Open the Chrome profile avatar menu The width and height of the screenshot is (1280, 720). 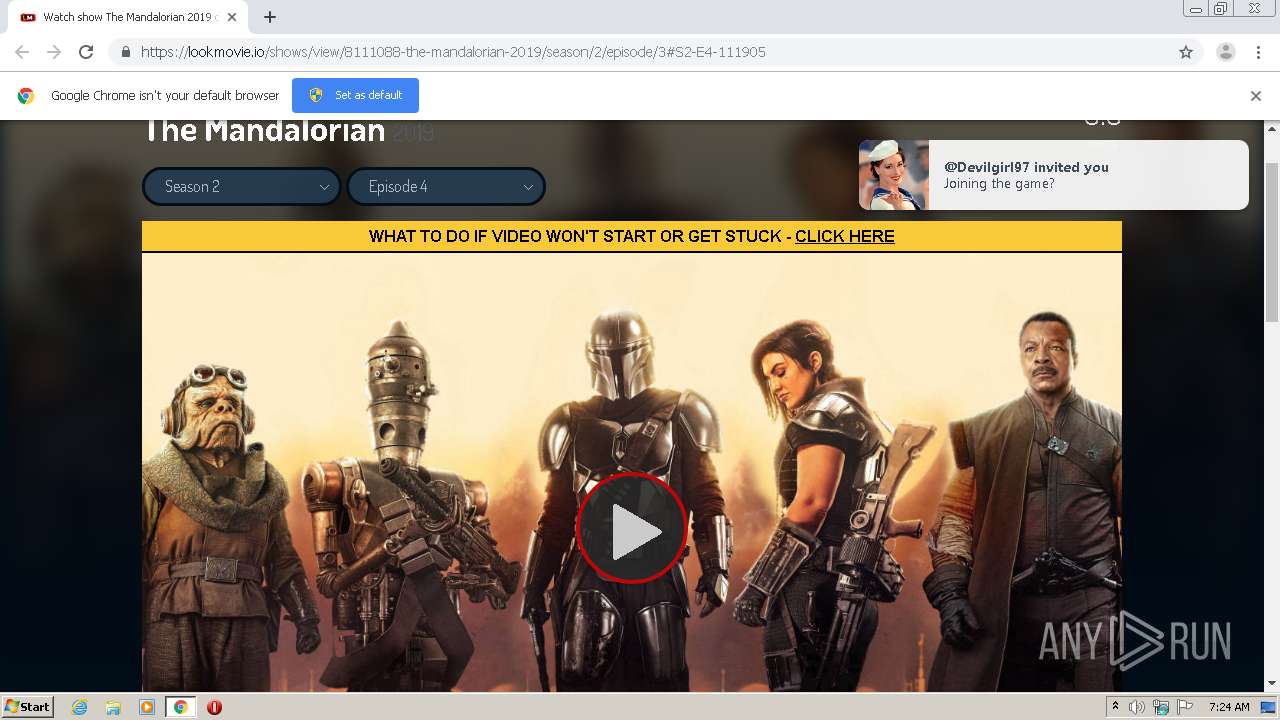tap(1225, 52)
